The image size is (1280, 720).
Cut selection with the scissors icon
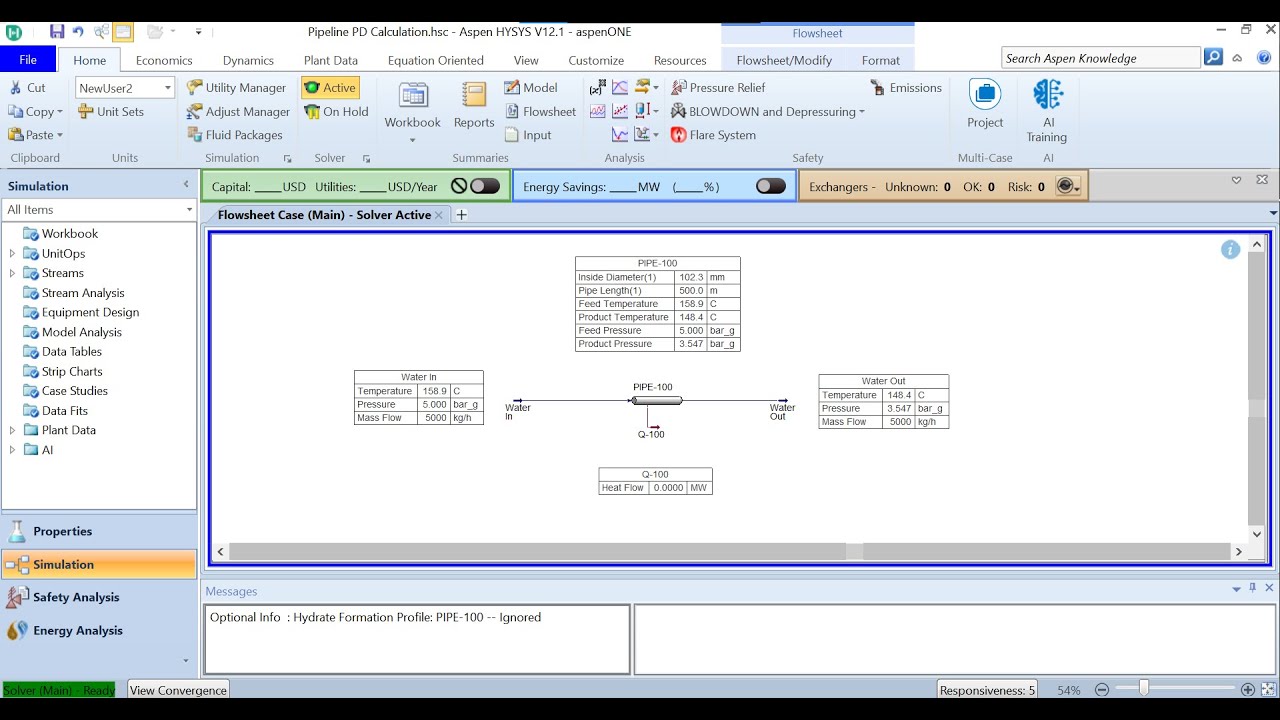28,88
